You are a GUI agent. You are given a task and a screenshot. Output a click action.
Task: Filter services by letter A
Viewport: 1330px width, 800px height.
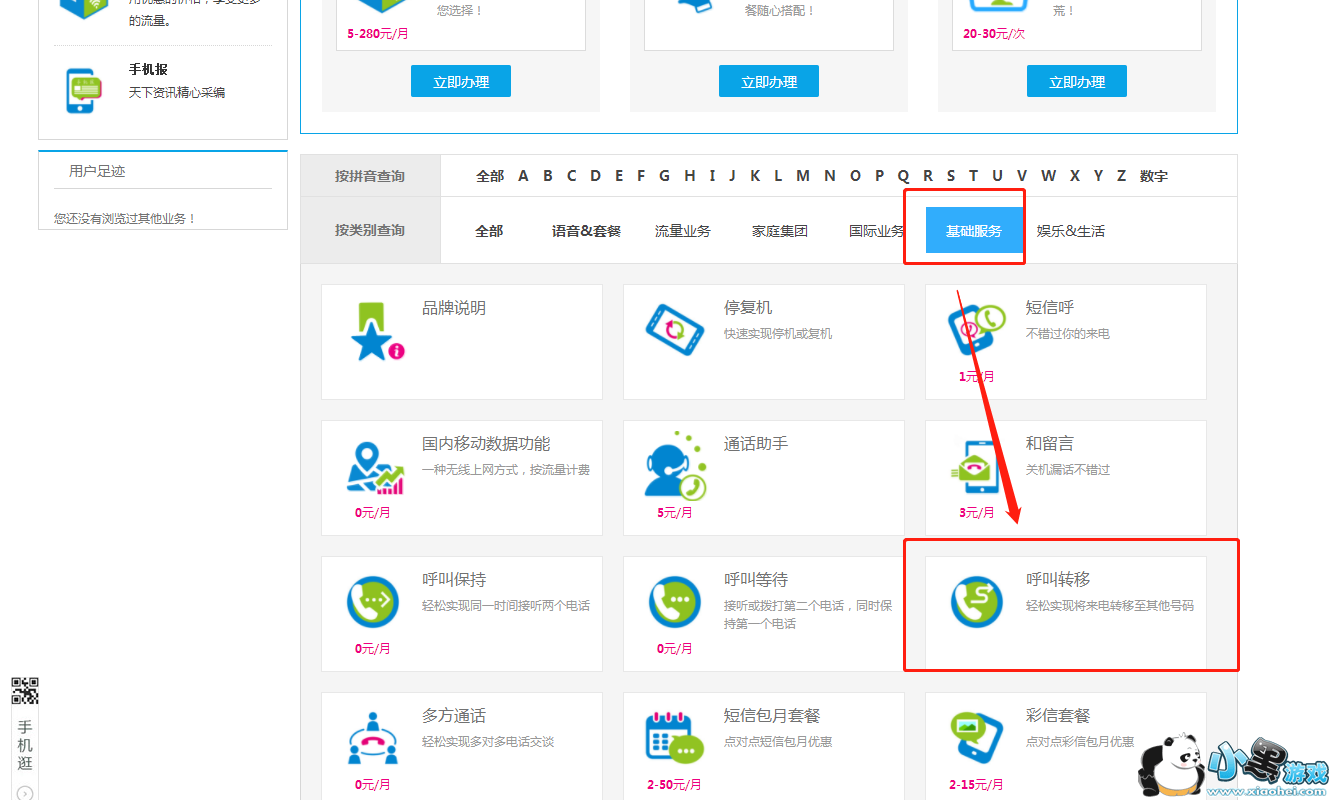(x=523, y=176)
